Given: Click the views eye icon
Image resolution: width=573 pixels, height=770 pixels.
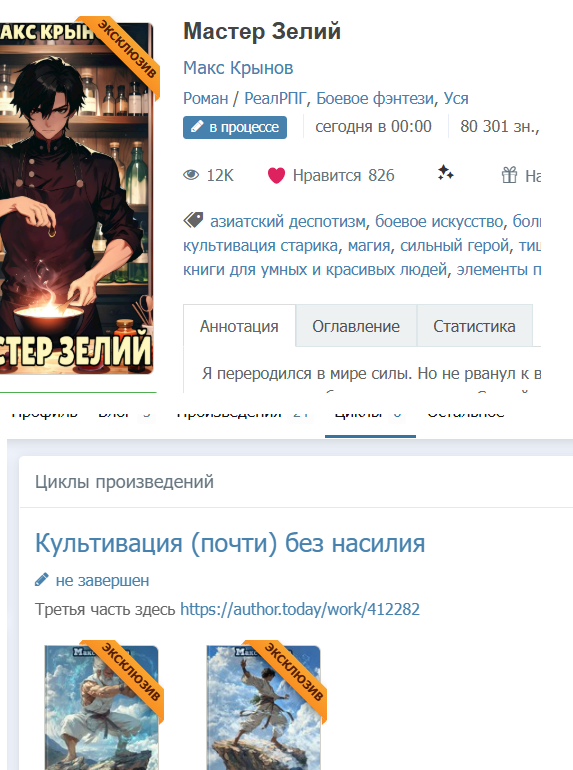Looking at the screenshot, I should [191, 175].
